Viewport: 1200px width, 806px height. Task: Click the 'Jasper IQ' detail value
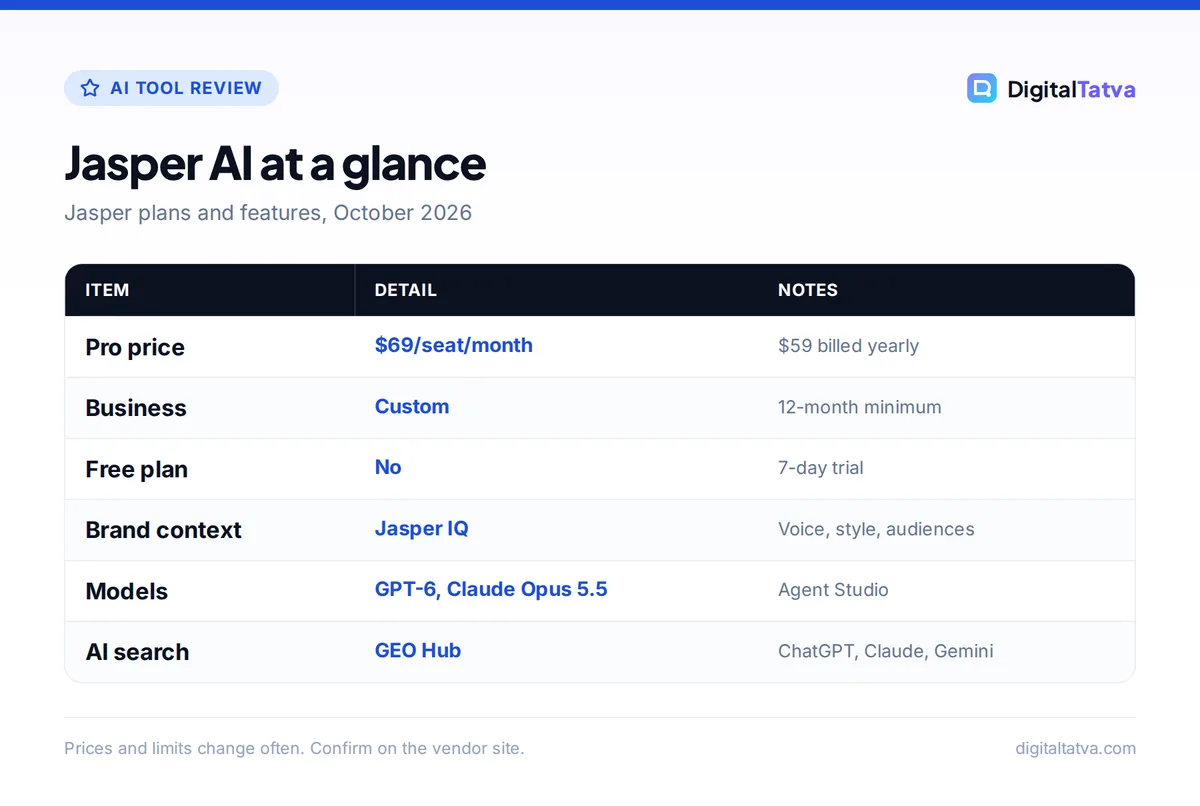pos(421,528)
